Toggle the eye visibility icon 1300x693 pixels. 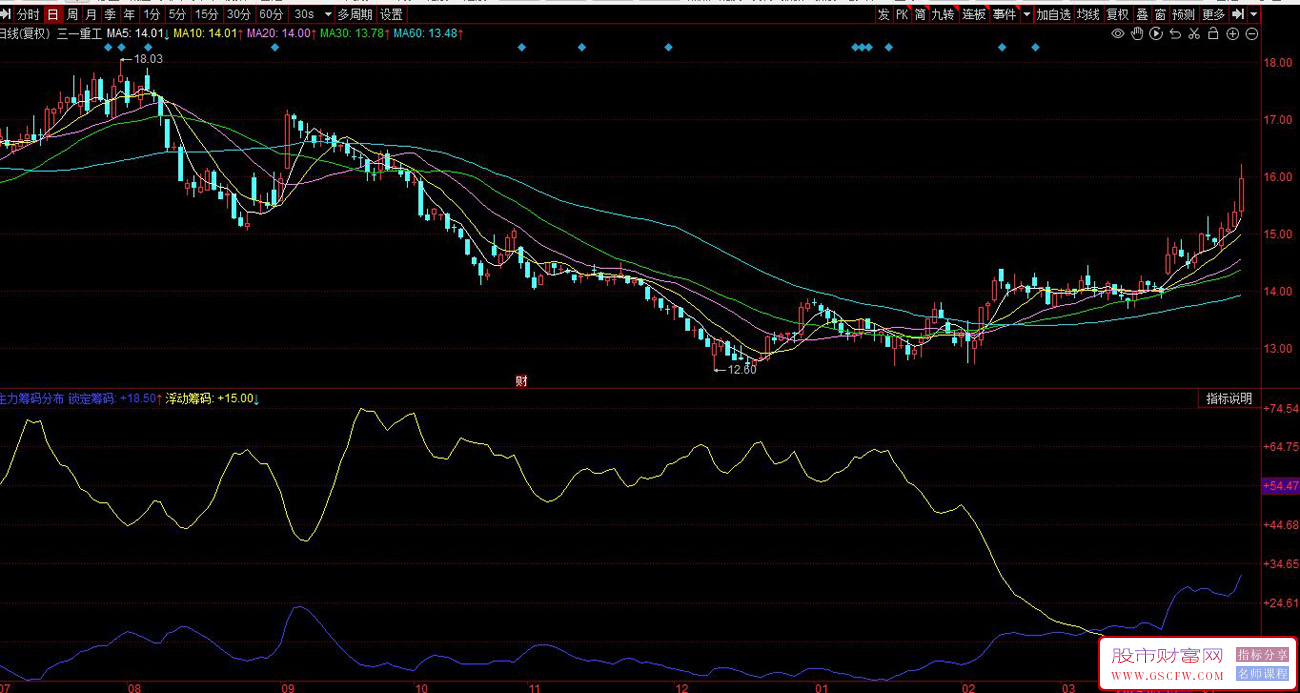(1118, 34)
